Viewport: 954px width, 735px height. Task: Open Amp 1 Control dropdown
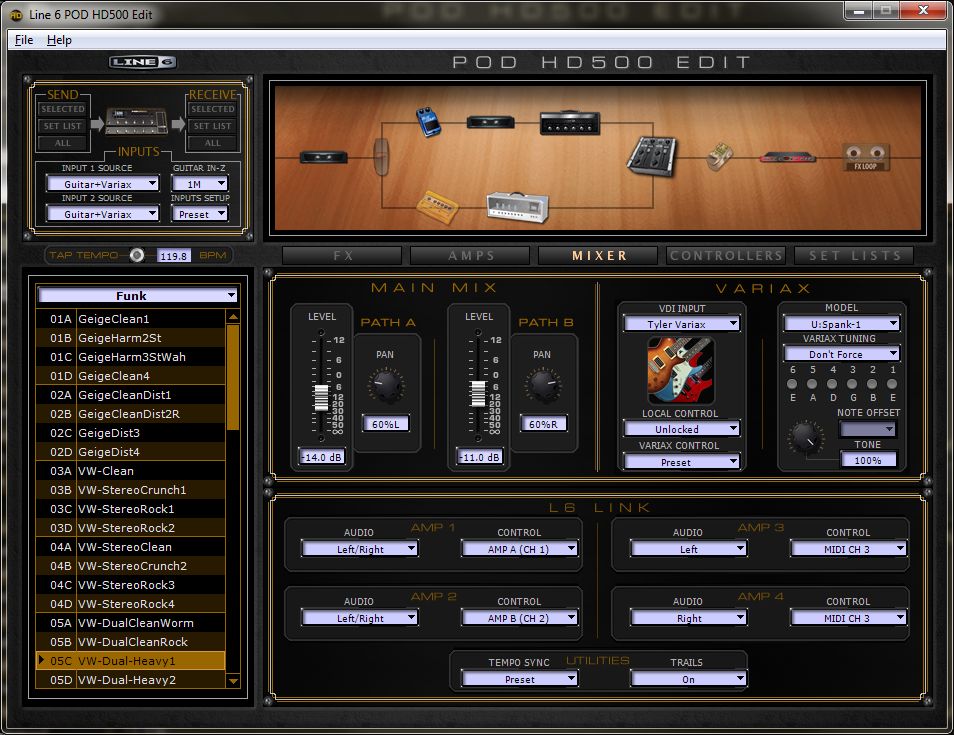520,549
